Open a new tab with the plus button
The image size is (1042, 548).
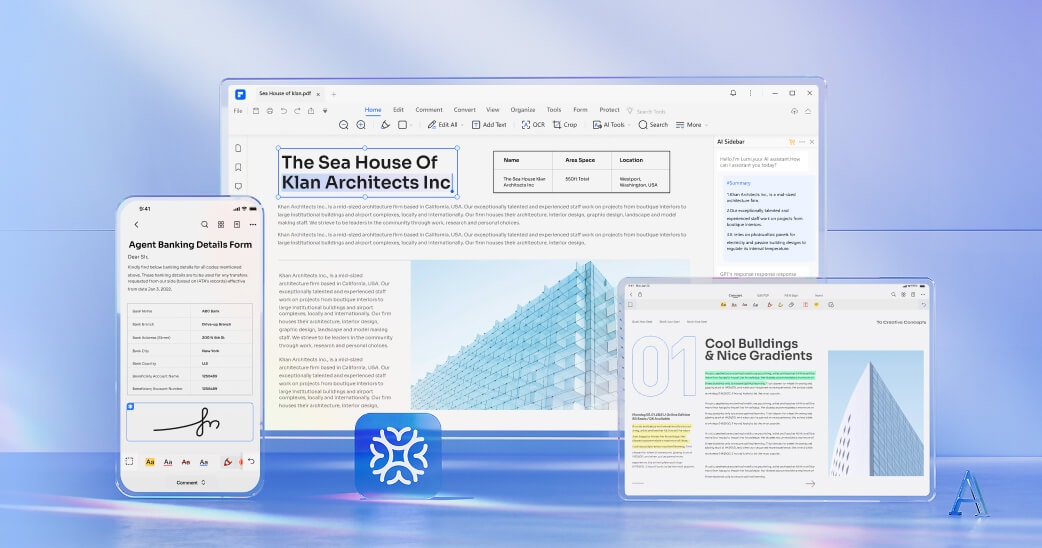pyautogui.click(x=334, y=94)
